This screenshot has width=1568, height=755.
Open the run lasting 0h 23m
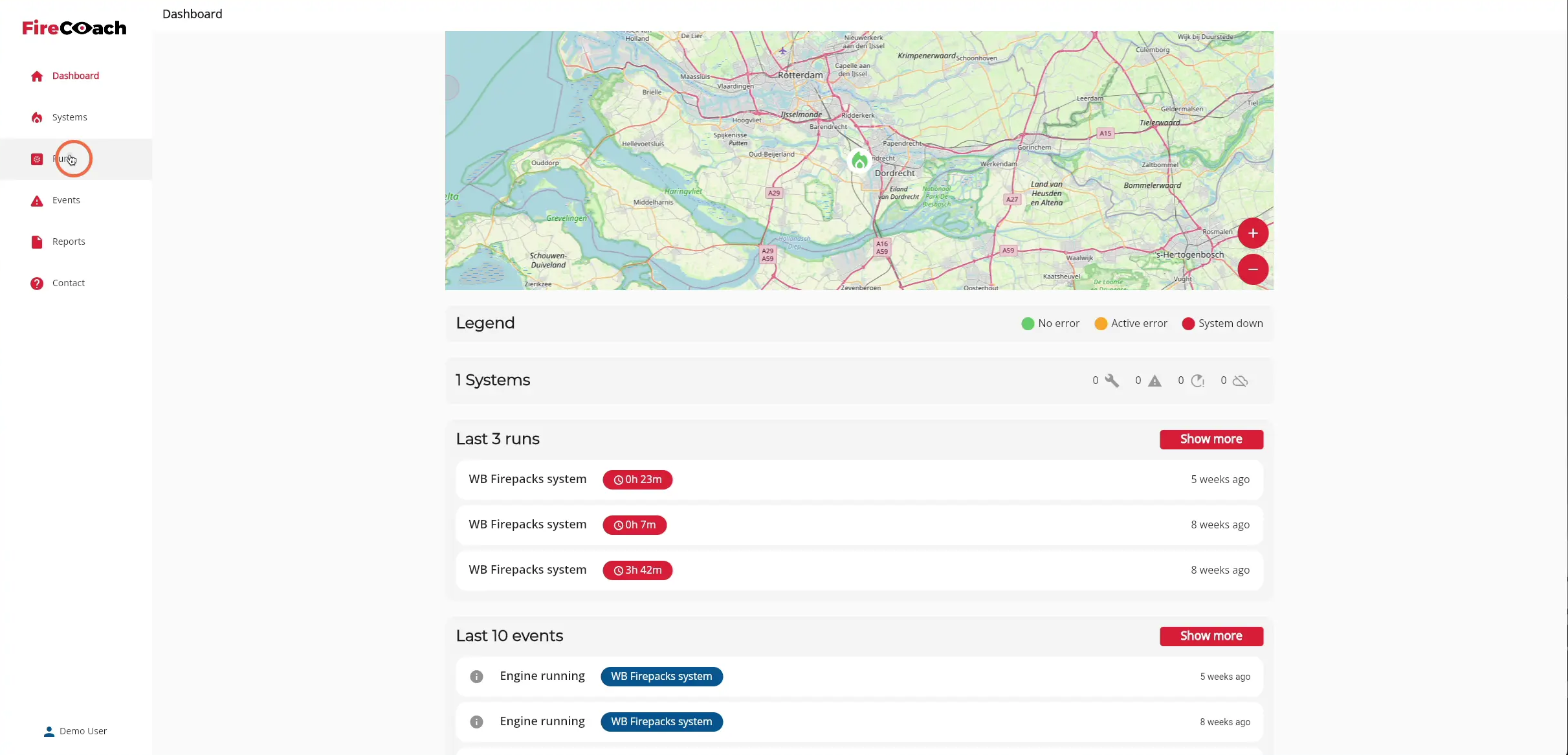[x=859, y=480]
